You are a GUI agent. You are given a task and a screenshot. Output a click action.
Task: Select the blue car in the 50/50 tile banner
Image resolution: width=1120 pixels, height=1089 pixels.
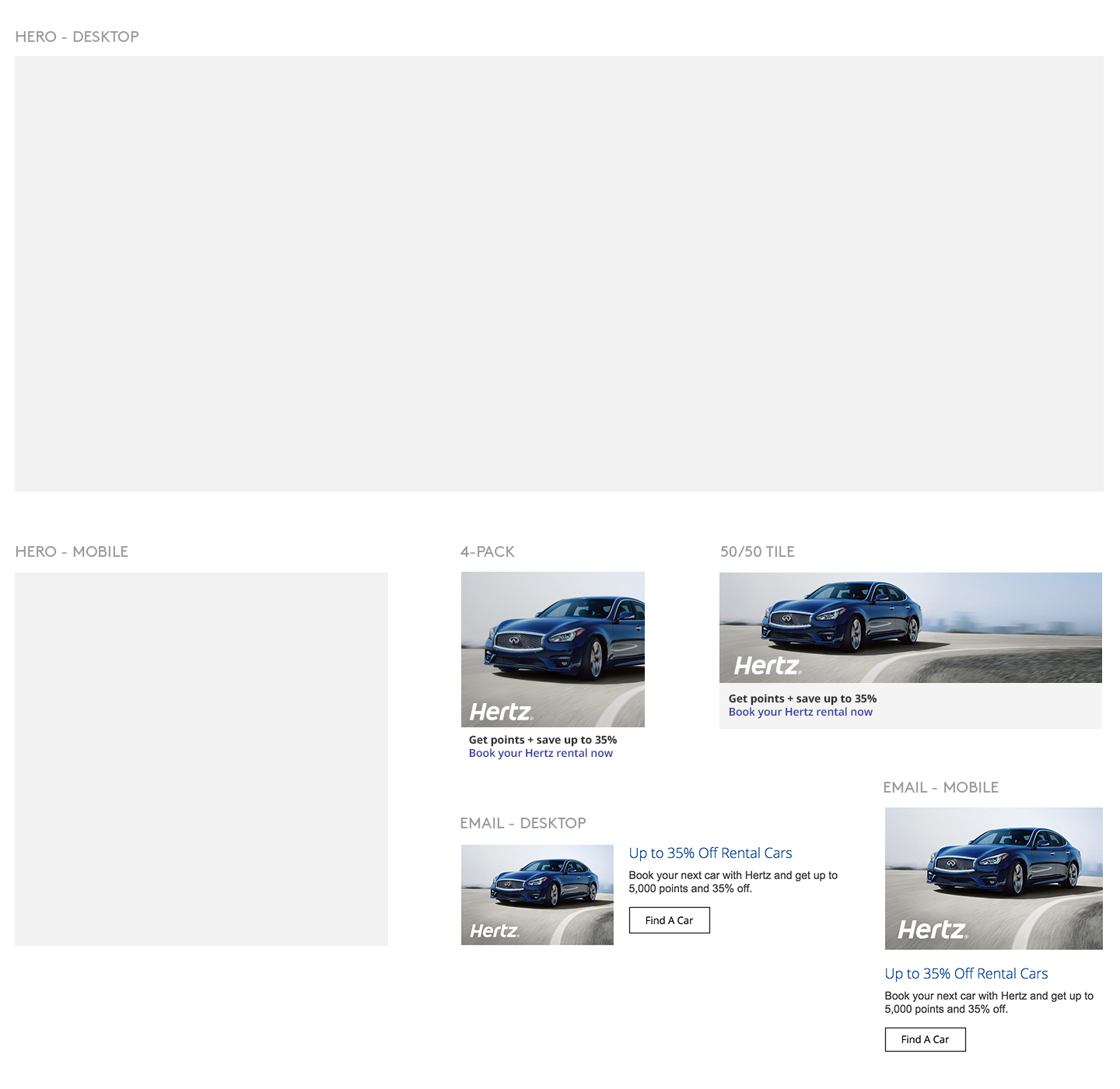842,616
